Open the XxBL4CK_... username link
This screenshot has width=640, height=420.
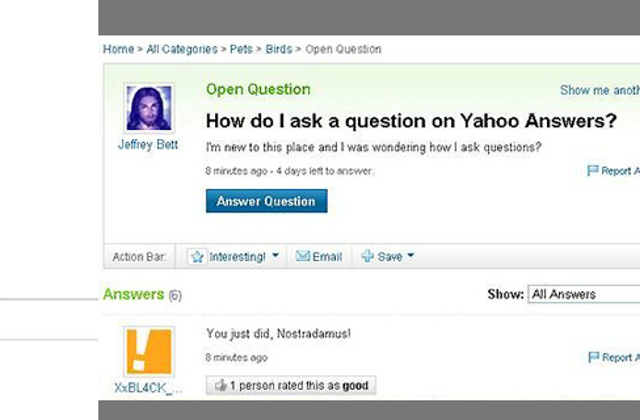pyautogui.click(x=148, y=388)
